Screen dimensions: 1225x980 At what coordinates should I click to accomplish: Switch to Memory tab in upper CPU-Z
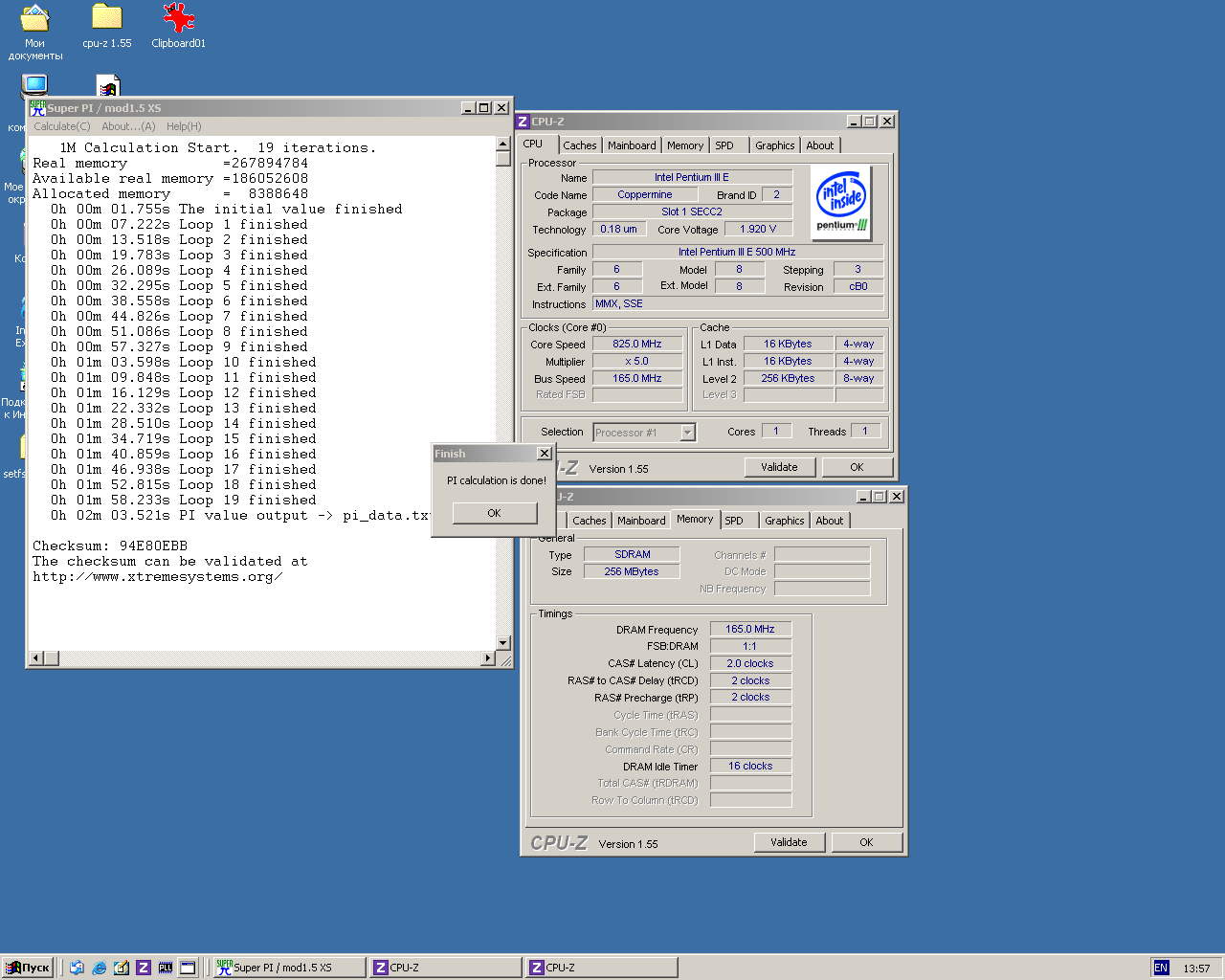[685, 145]
